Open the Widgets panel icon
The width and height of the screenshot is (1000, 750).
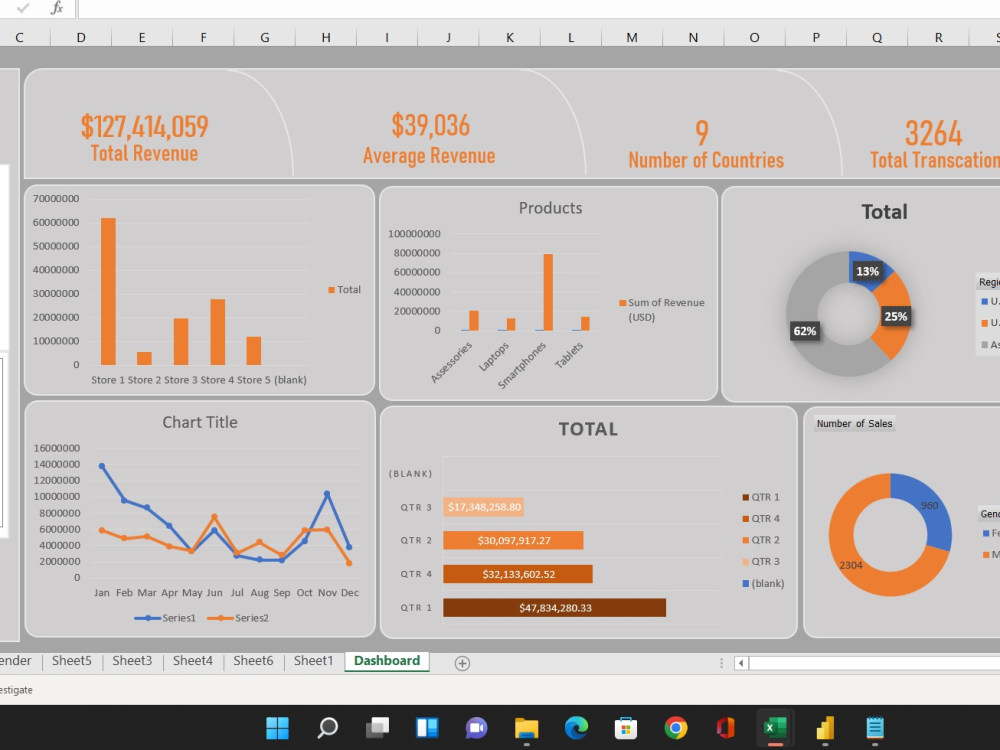pyautogui.click(x=427, y=727)
